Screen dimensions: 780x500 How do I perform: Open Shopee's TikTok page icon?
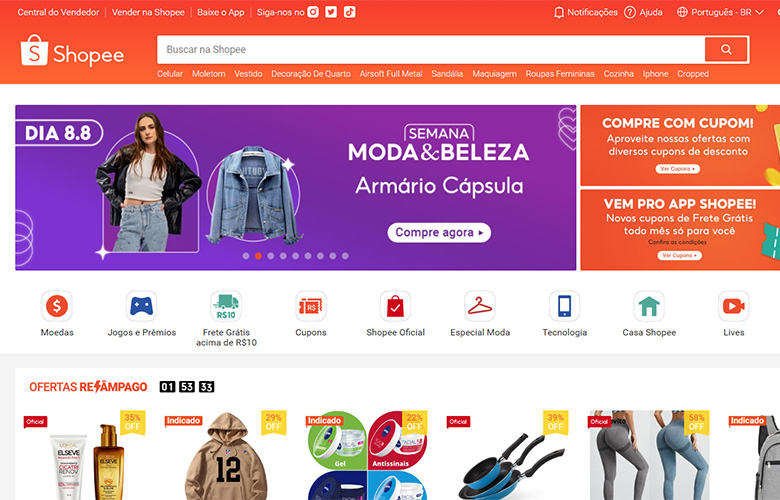[x=349, y=12]
